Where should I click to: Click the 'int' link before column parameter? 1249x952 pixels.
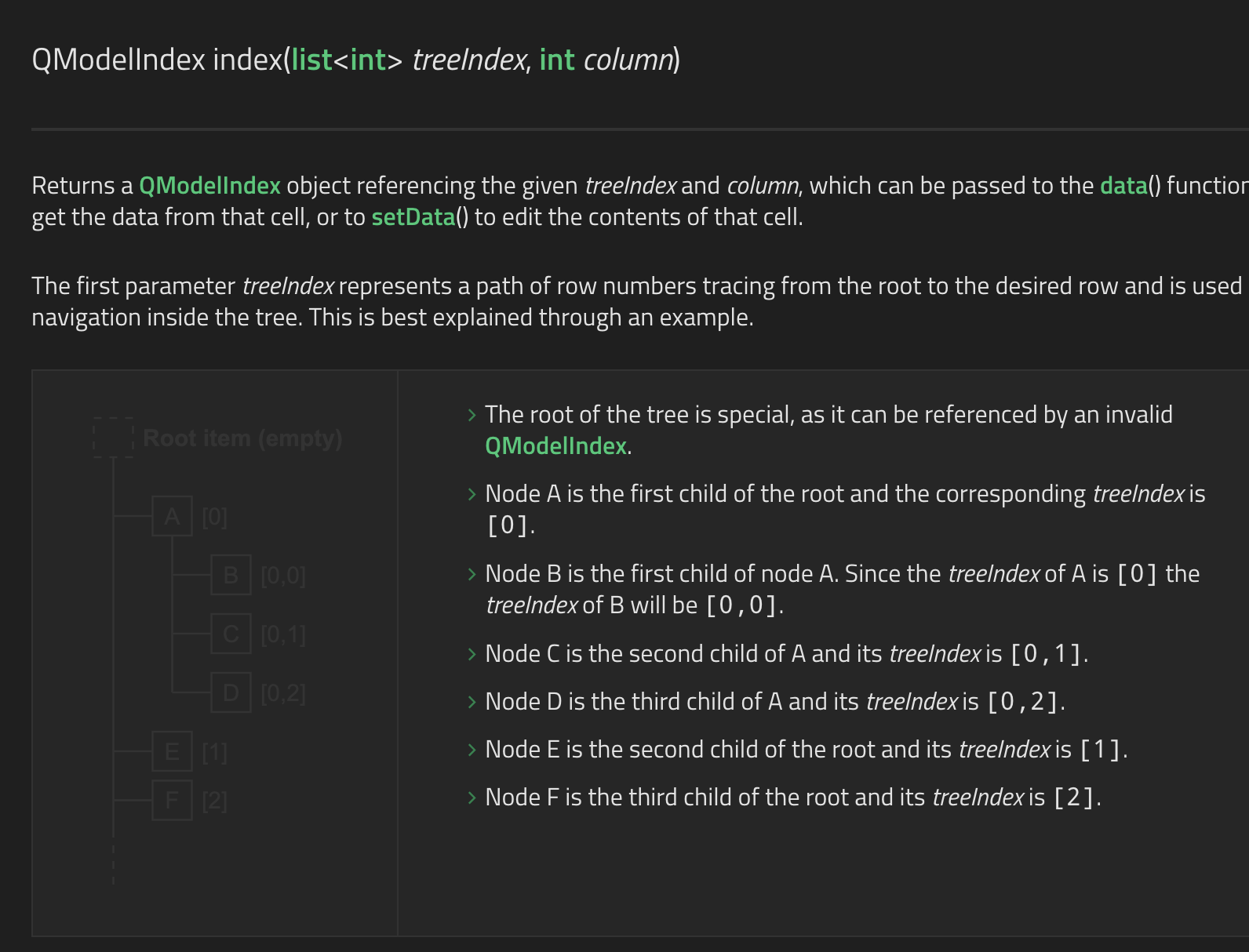[556, 60]
